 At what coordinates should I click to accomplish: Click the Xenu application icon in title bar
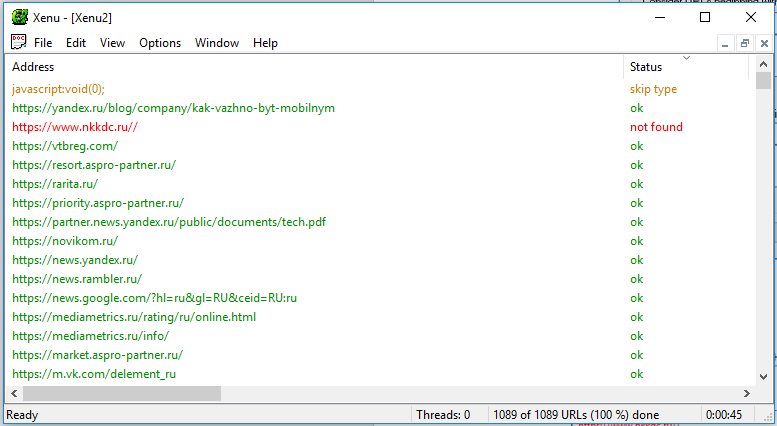click(18, 17)
